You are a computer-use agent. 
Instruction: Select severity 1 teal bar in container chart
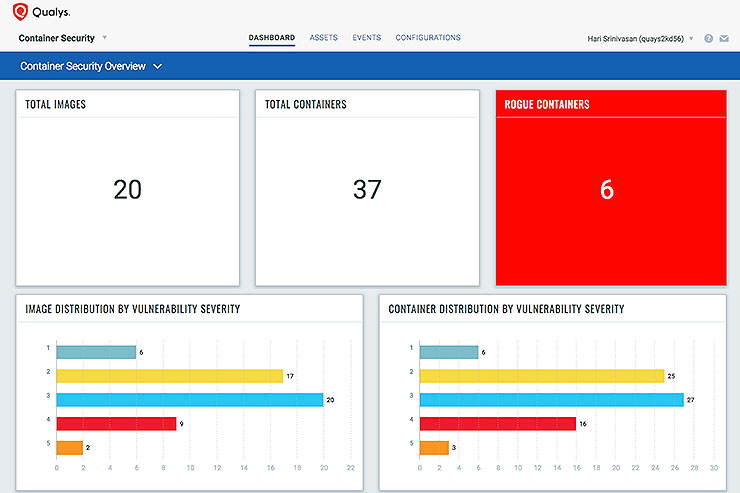coord(449,352)
